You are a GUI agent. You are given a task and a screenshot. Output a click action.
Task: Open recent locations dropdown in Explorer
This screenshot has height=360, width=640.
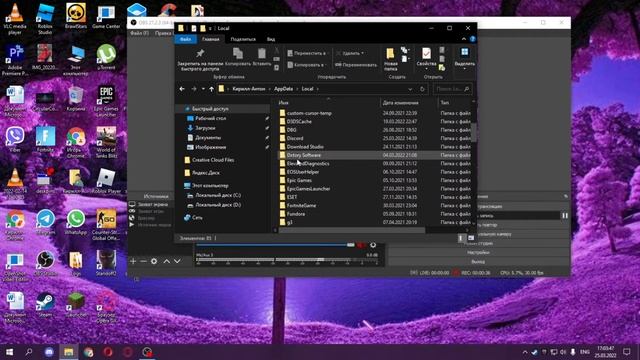point(203,89)
